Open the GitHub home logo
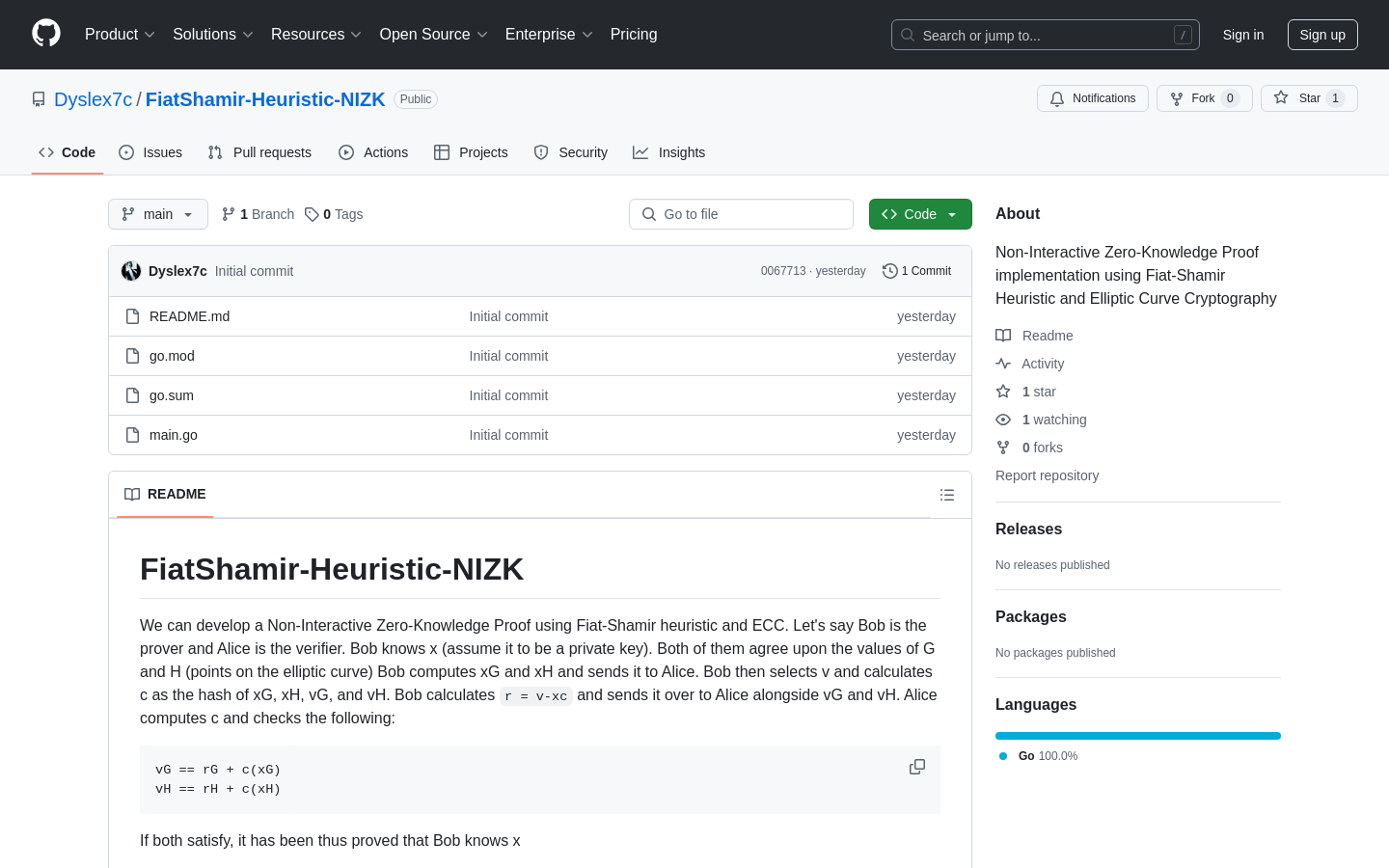This screenshot has height=868, width=1389. [x=46, y=34]
